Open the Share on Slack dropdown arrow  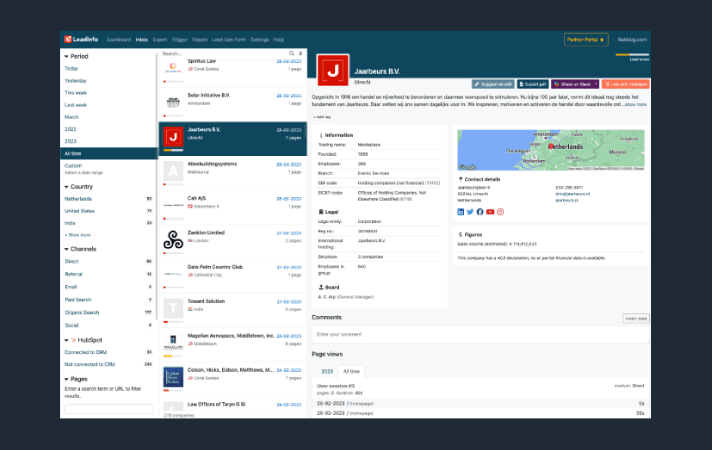click(x=596, y=84)
